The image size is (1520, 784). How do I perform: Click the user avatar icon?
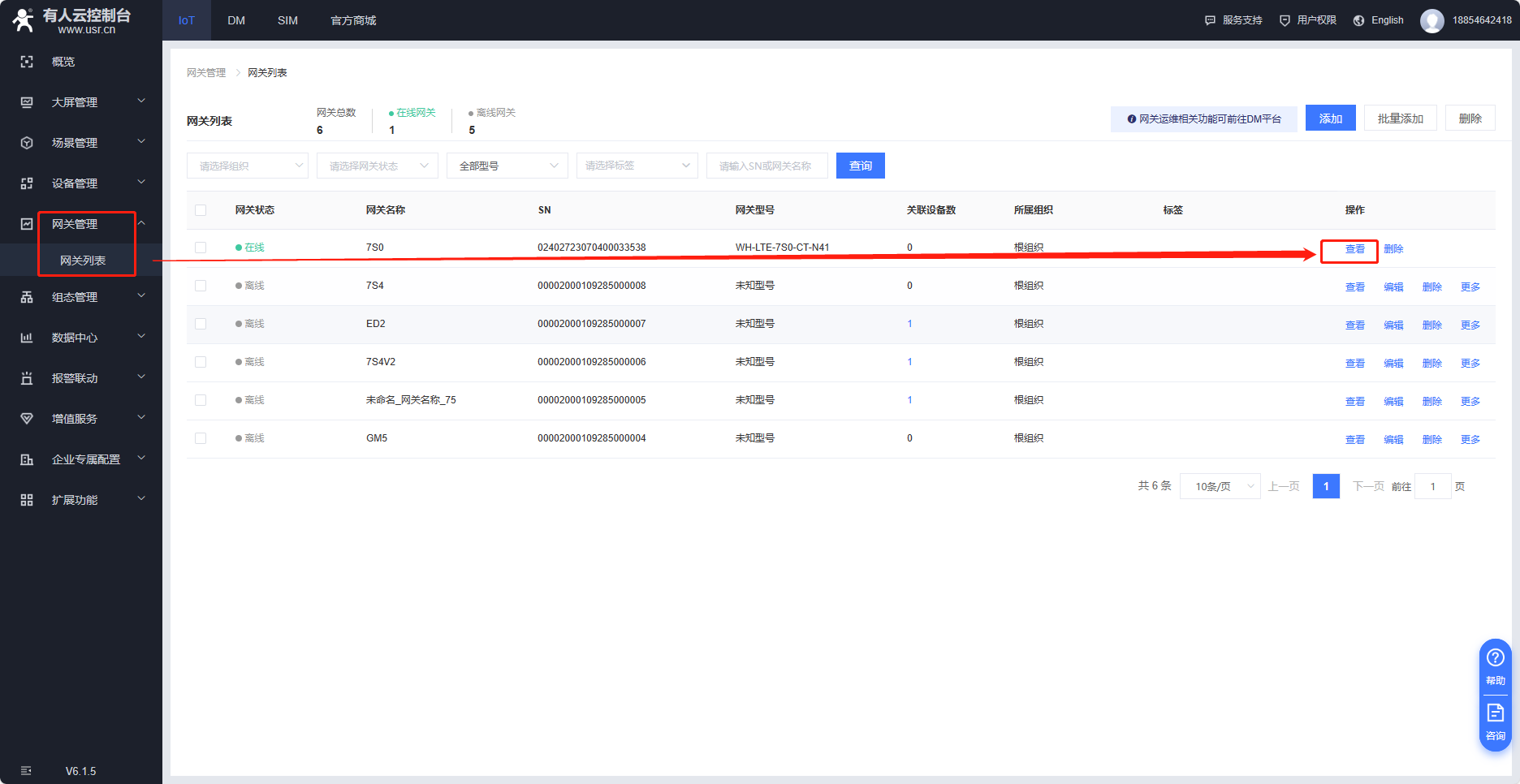point(1431,20)
